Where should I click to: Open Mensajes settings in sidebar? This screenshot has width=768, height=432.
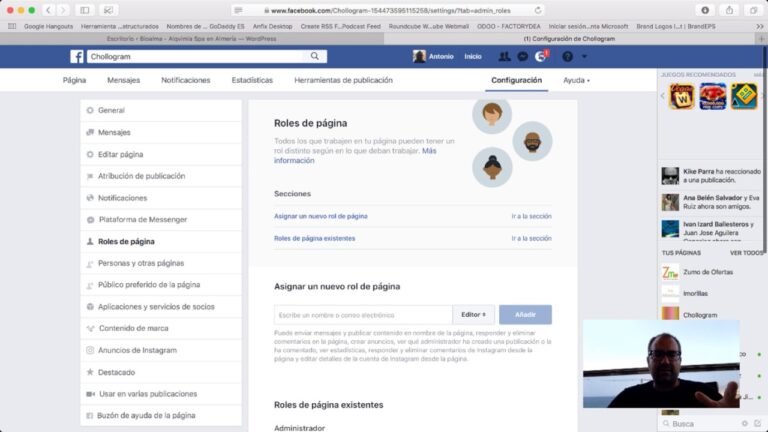(x=161, y=132)
